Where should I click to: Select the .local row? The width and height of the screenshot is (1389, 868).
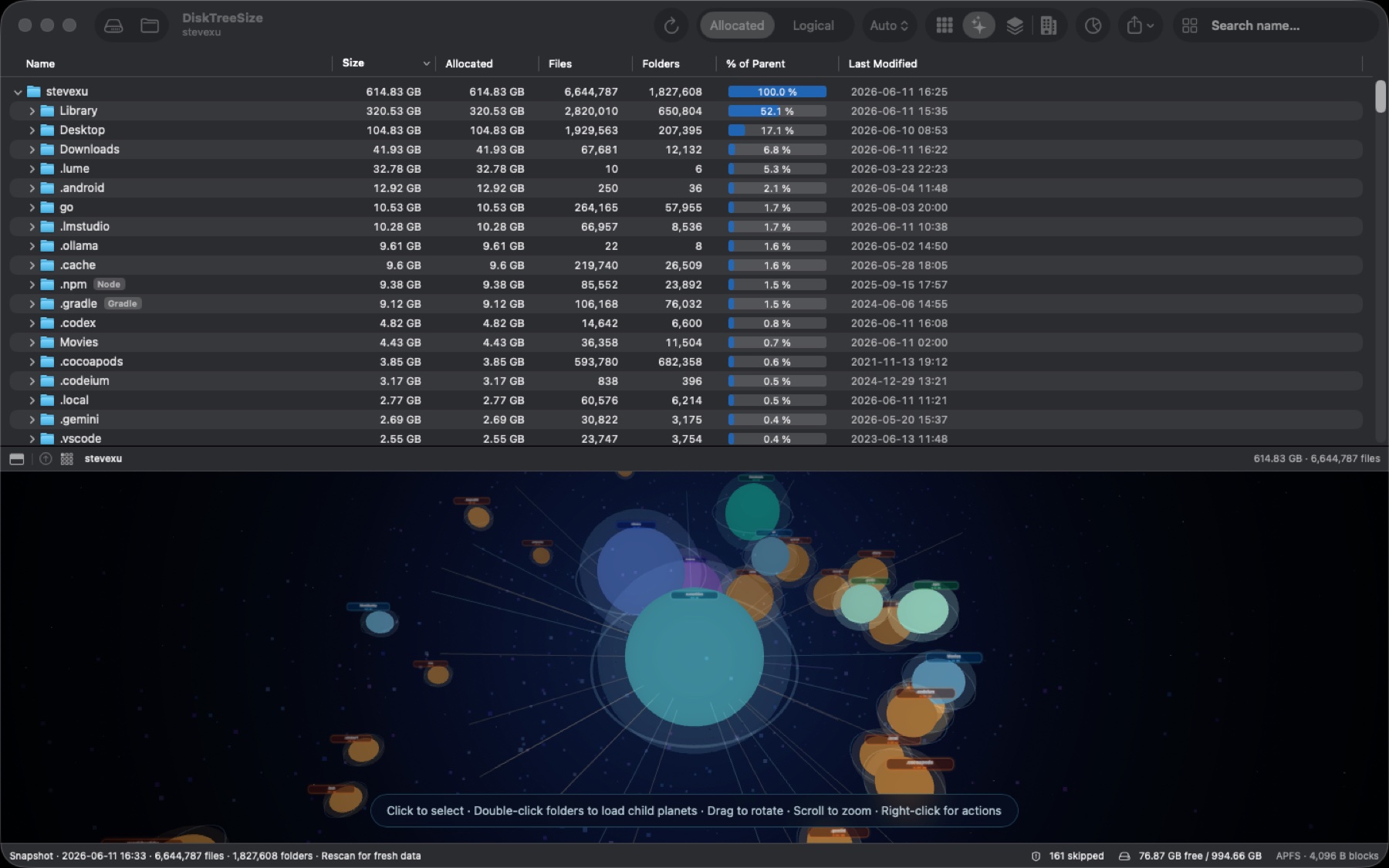(685, 400)
